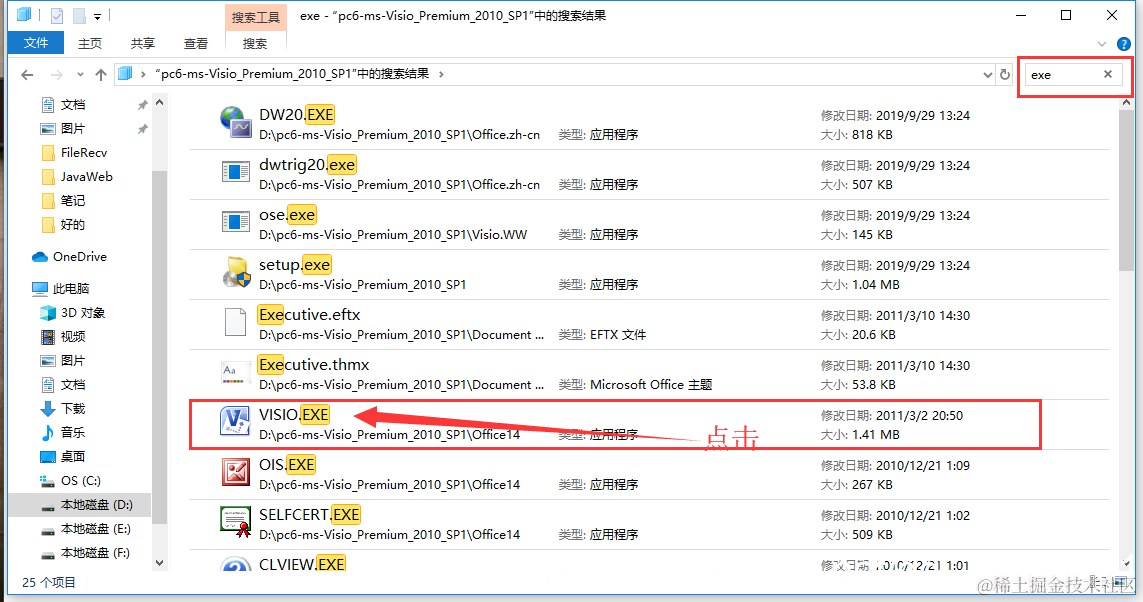
Task: Open 好的 folder in sidebar
Action: [x=63, y=225]
